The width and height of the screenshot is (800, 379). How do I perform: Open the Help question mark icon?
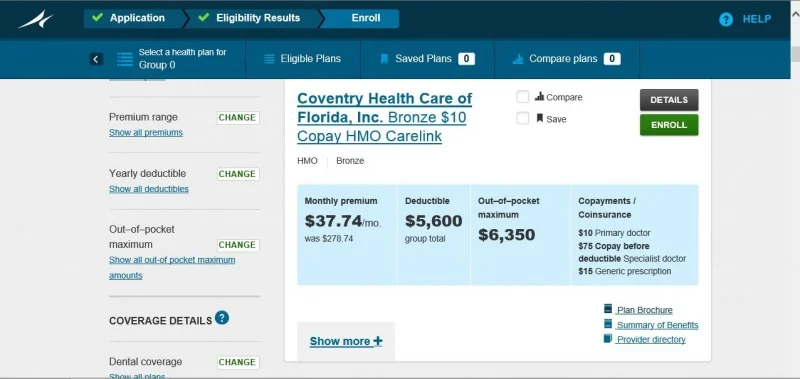[x=726, y=20]
